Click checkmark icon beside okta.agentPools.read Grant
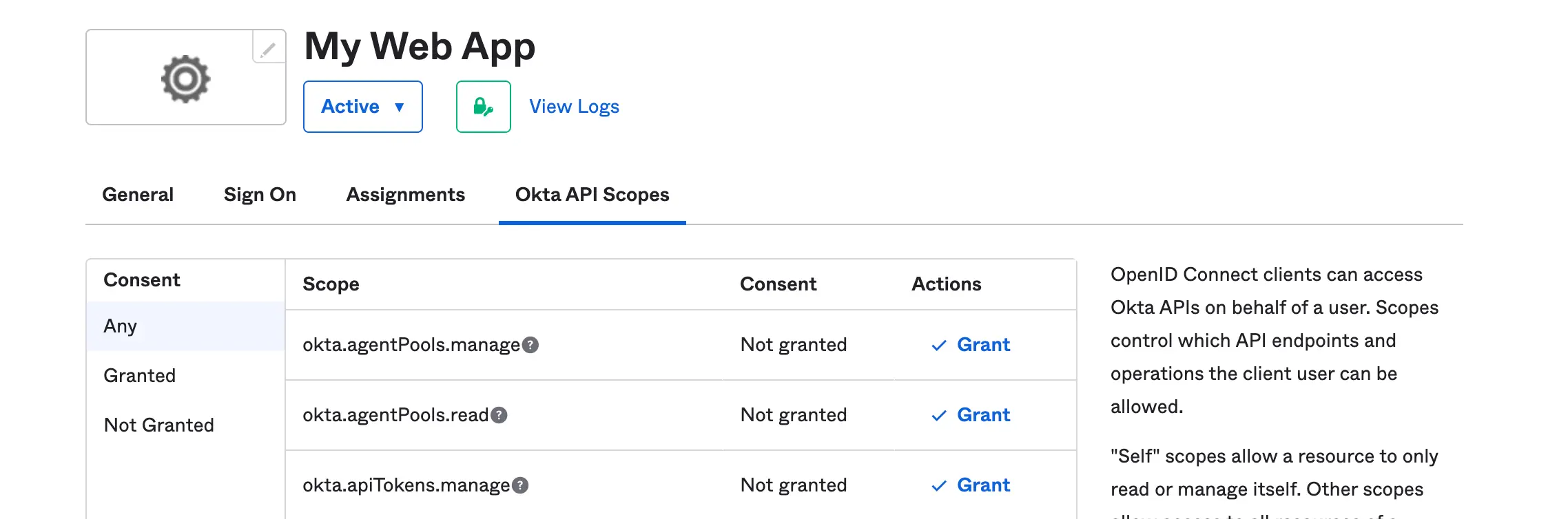Image resolution: width=1568 pixels, height=519 pixels. click(x=939, y=416)
